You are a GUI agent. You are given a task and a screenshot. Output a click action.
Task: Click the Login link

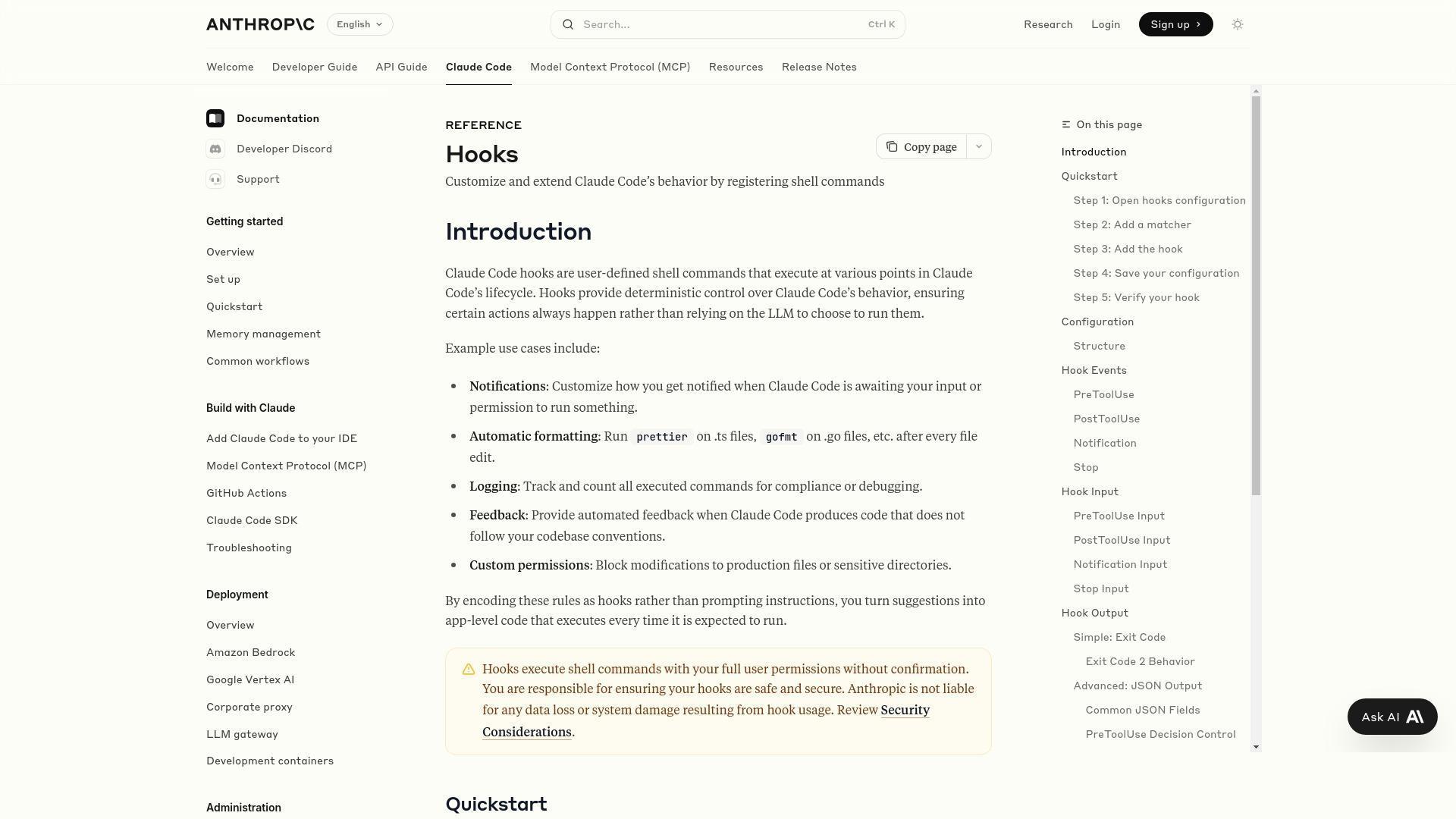[x=1106, y=24]
